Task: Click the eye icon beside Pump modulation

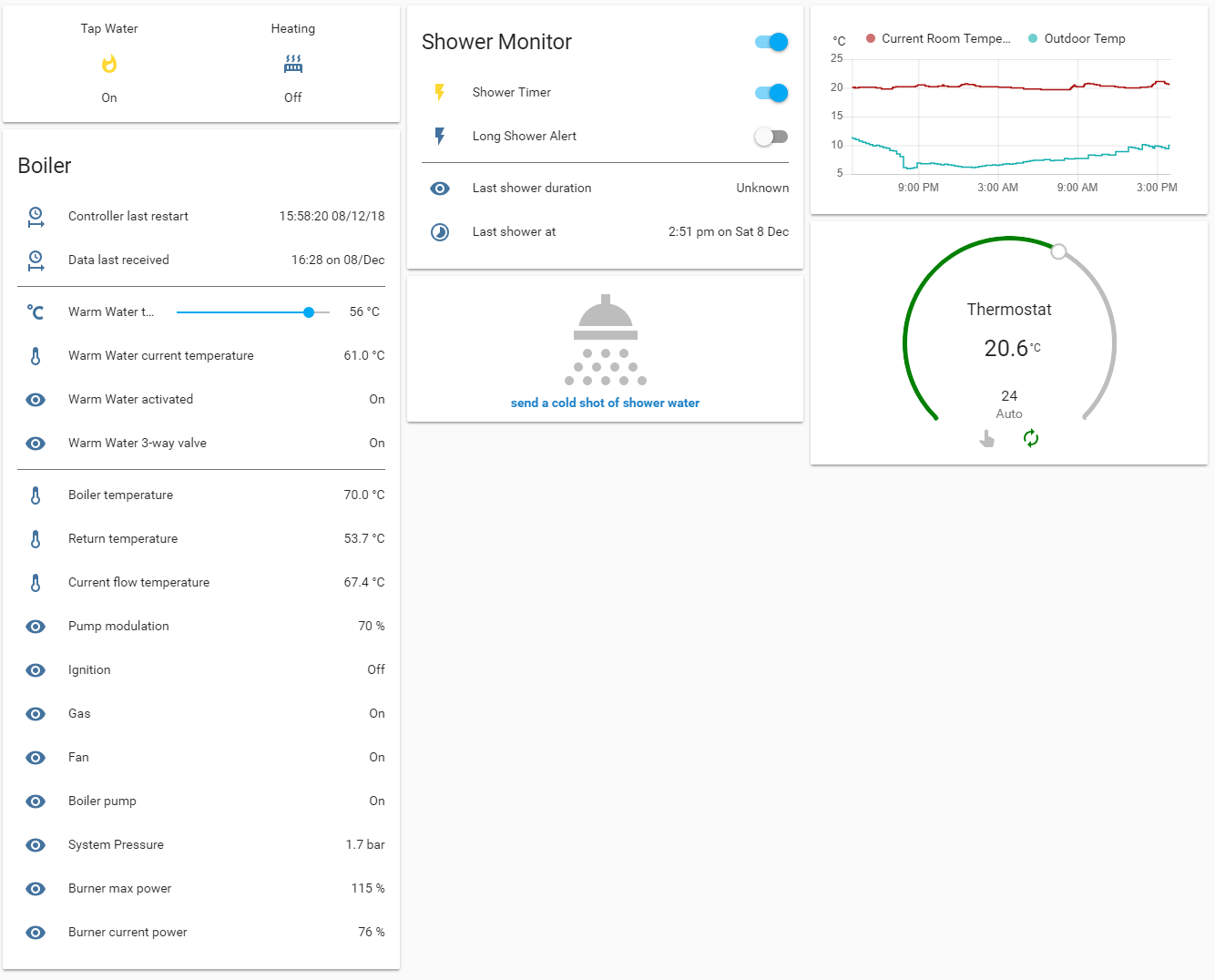Action: [36, 627]
